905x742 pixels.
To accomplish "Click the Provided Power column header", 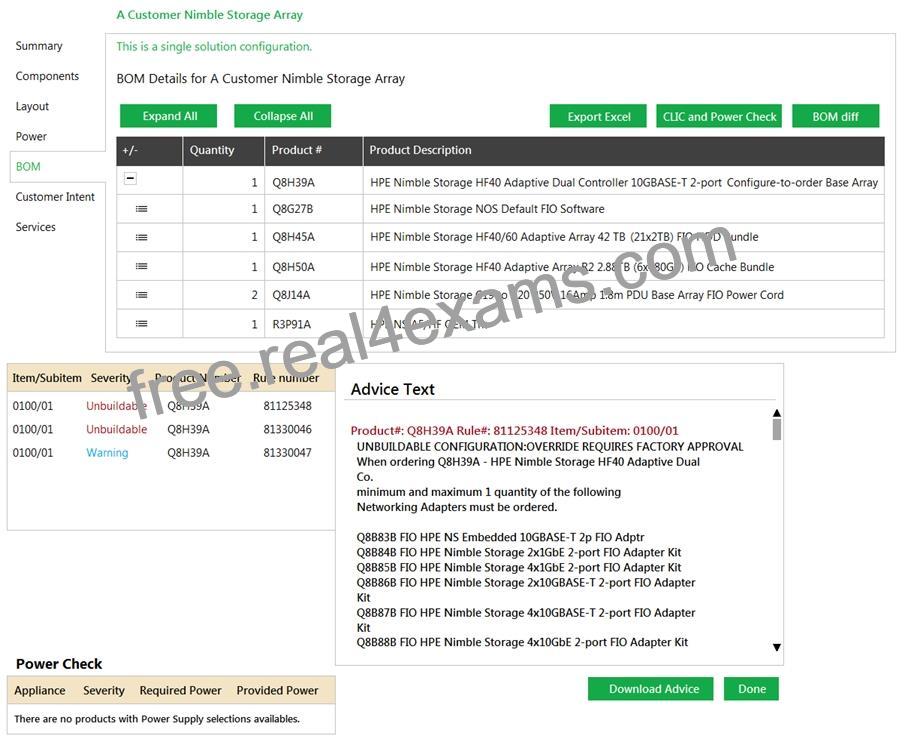I will 278,691.
